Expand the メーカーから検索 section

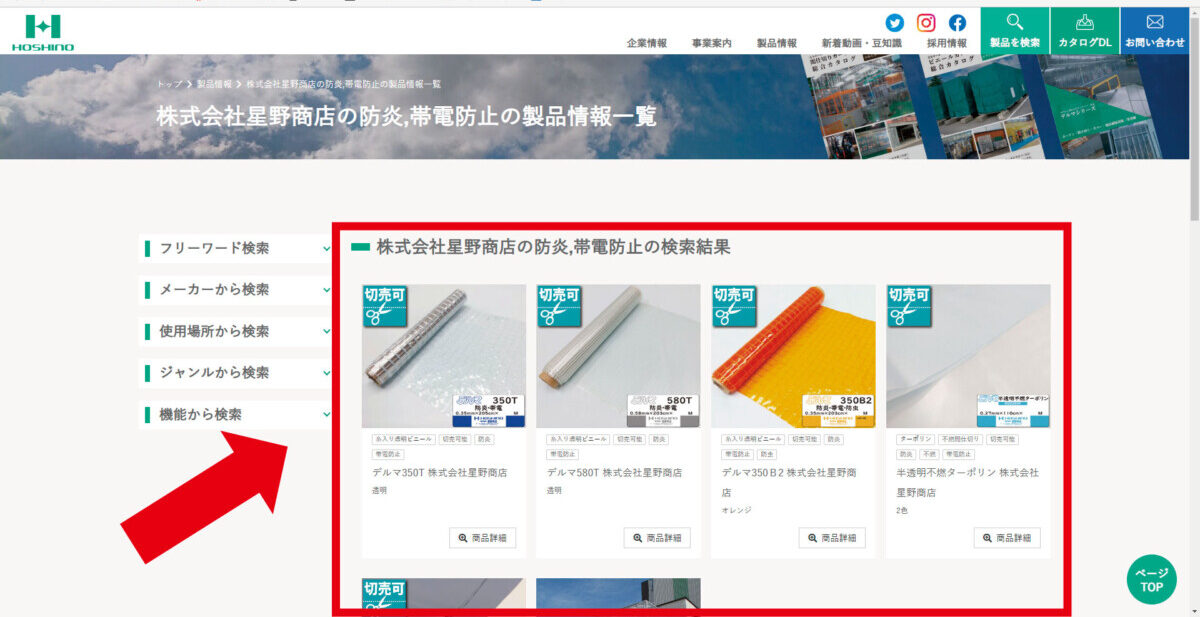pyautogui.click(x=235, y=289)
